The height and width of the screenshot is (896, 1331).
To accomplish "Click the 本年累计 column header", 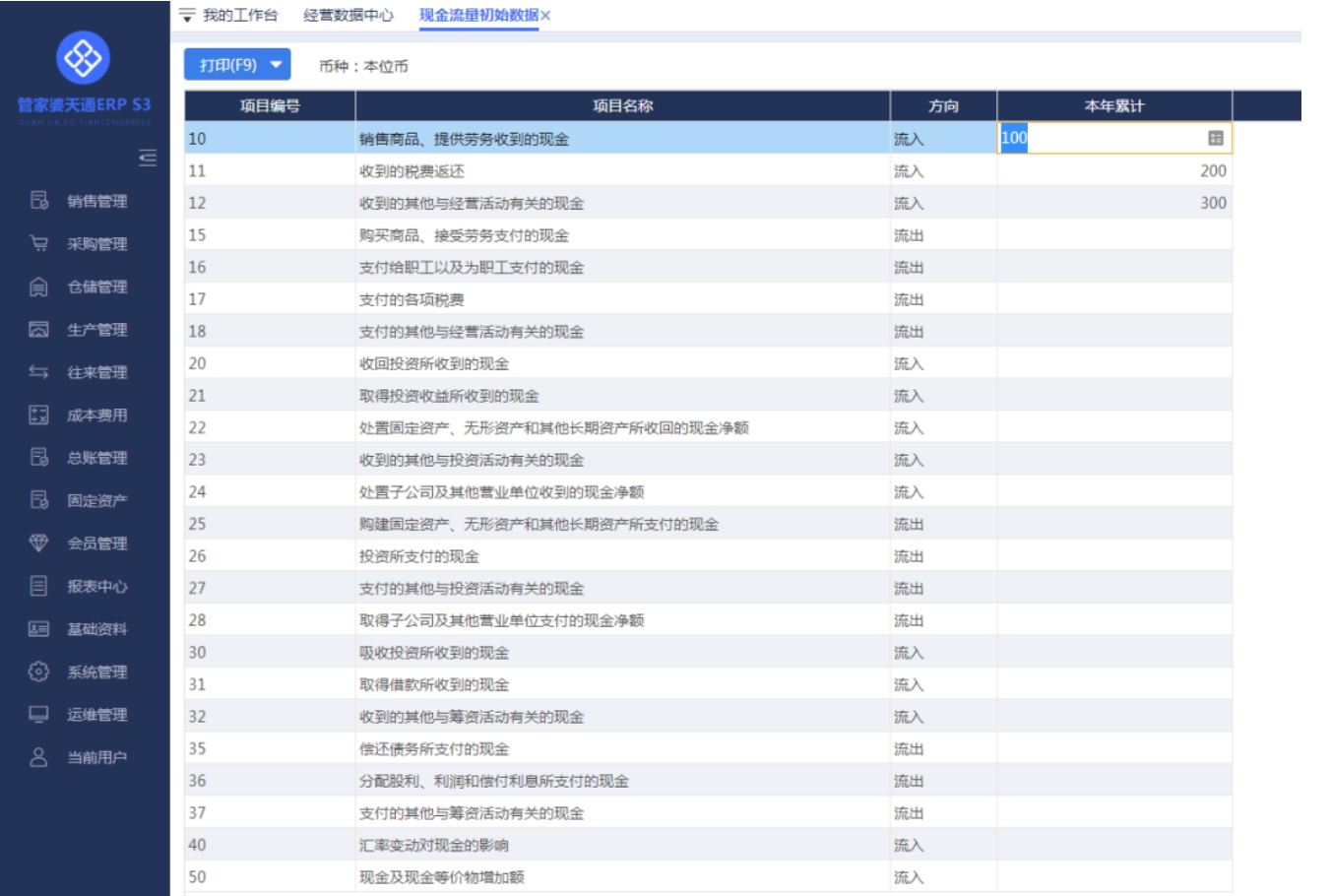I will coord(1114,105).
